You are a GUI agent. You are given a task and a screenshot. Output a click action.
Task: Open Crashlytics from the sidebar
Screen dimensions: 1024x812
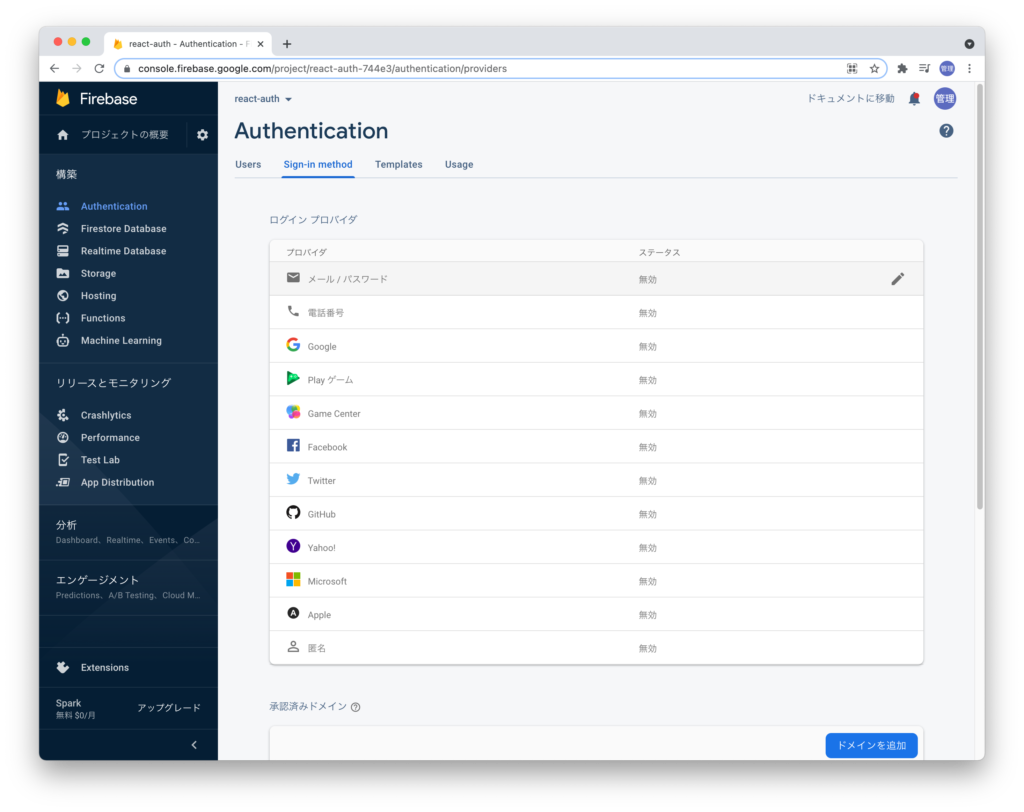click(105, 415)
